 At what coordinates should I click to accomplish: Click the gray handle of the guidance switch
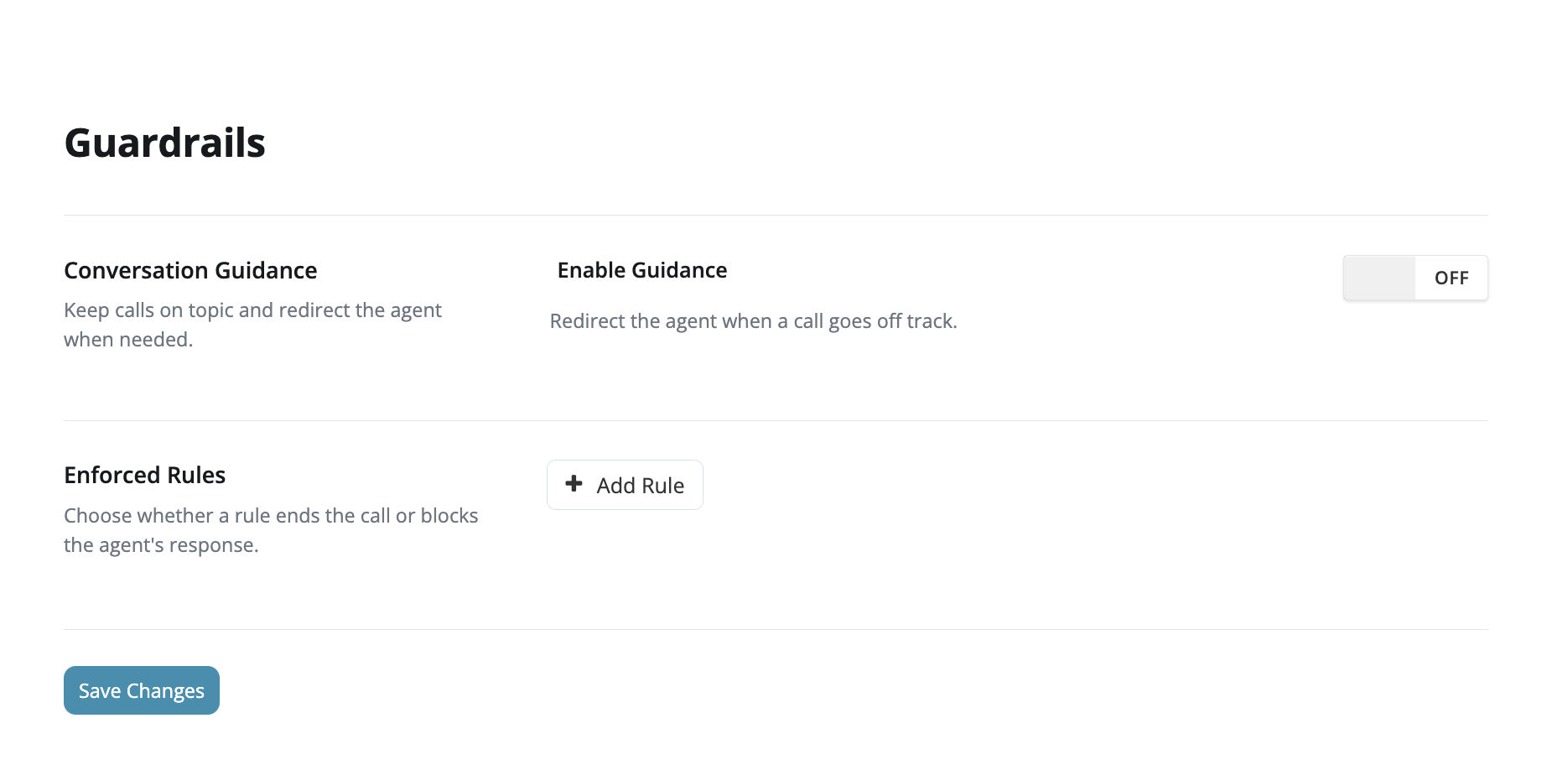pos(1379,278)
